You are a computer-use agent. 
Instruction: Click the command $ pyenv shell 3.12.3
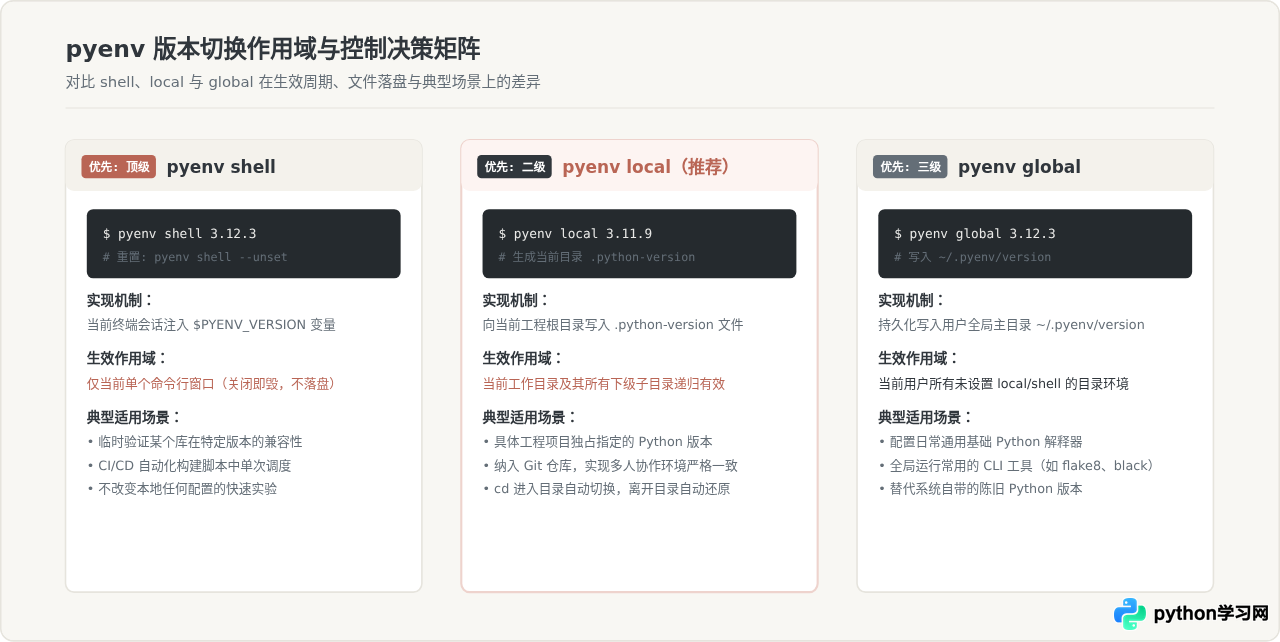(180, 234)
